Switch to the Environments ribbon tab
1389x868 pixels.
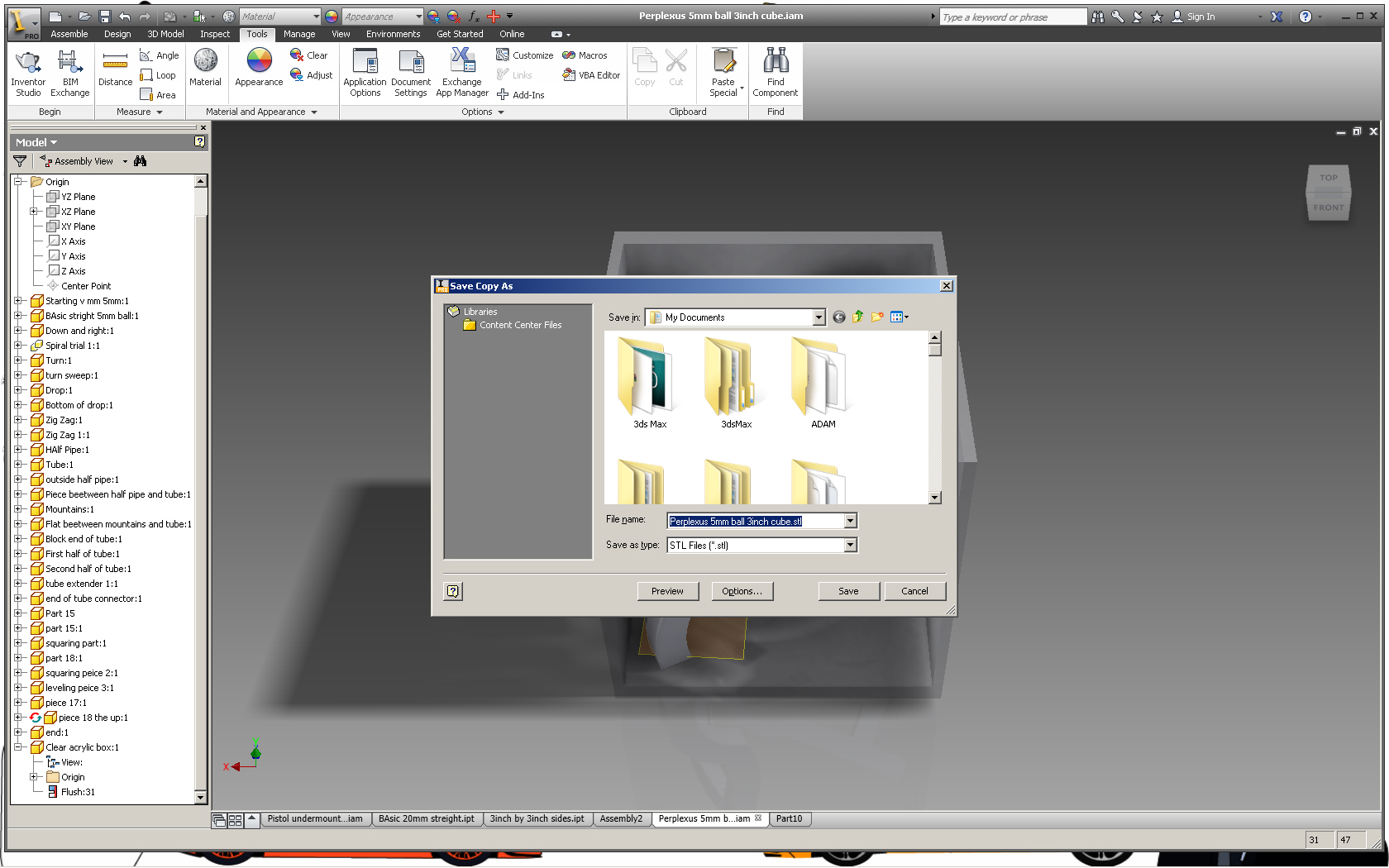point(394,34)
